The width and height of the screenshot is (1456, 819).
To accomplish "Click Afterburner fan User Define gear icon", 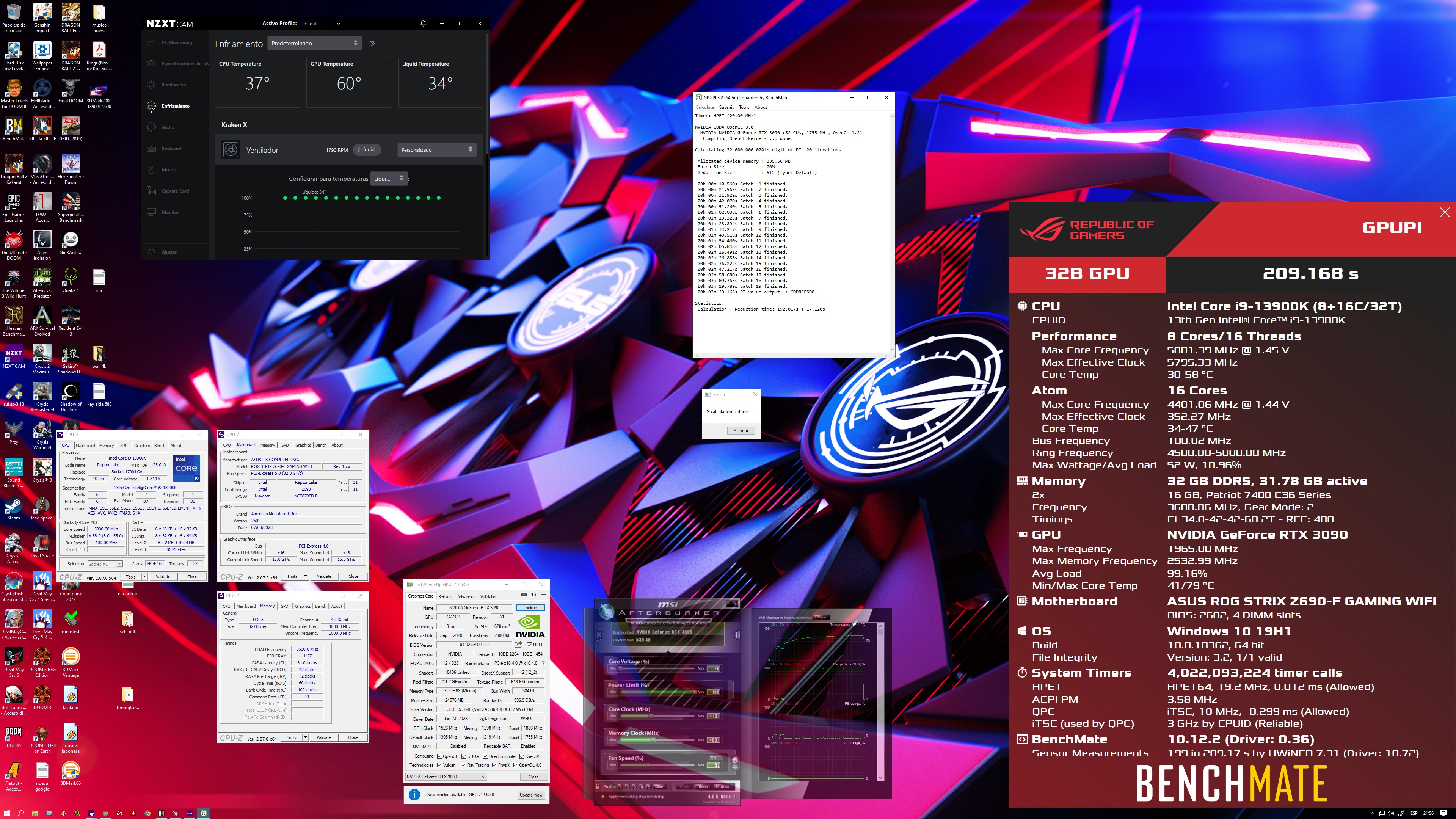I will (735, 763).
